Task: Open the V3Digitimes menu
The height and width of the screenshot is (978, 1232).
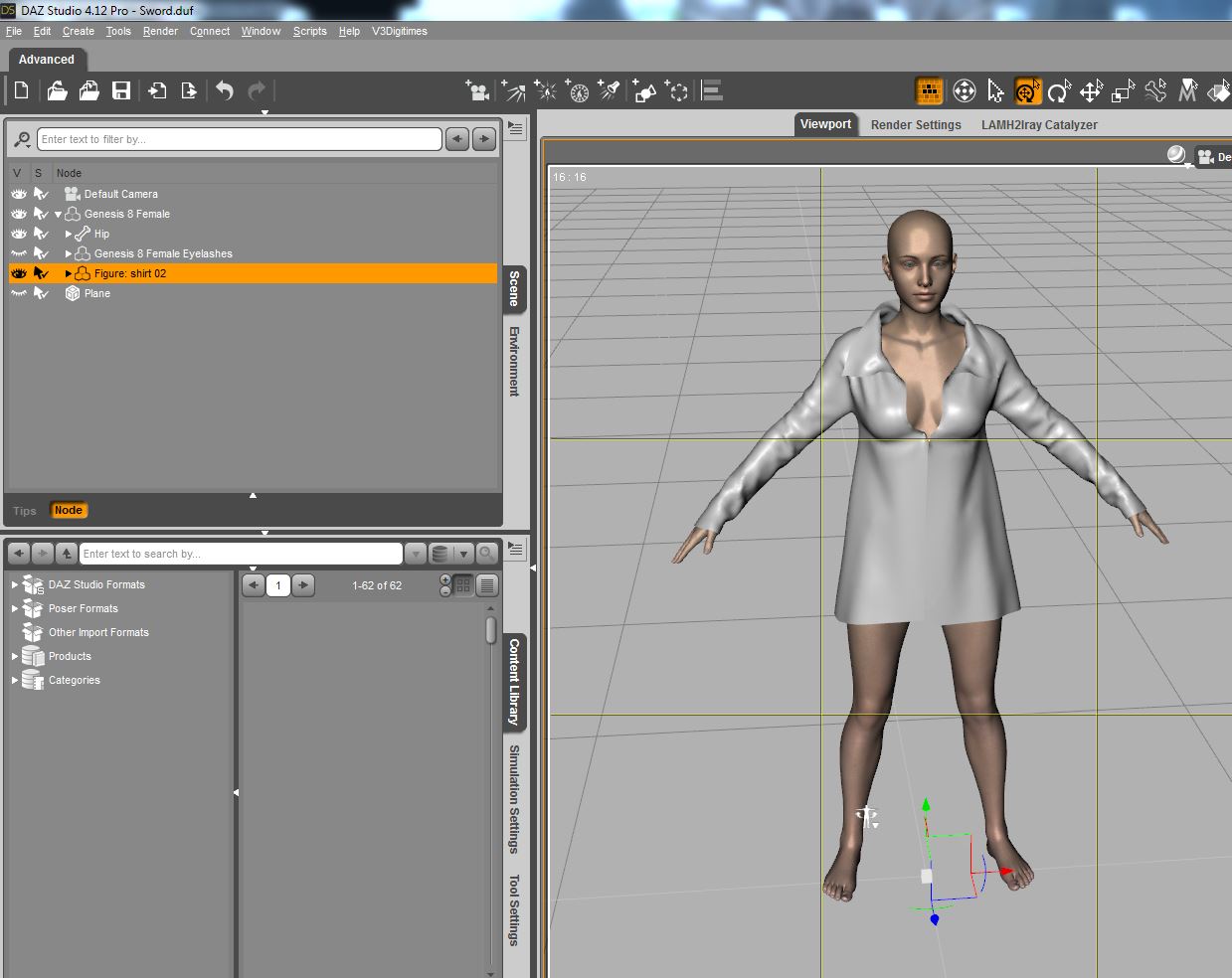Action: pyautogui.click(x=400, y=31)
